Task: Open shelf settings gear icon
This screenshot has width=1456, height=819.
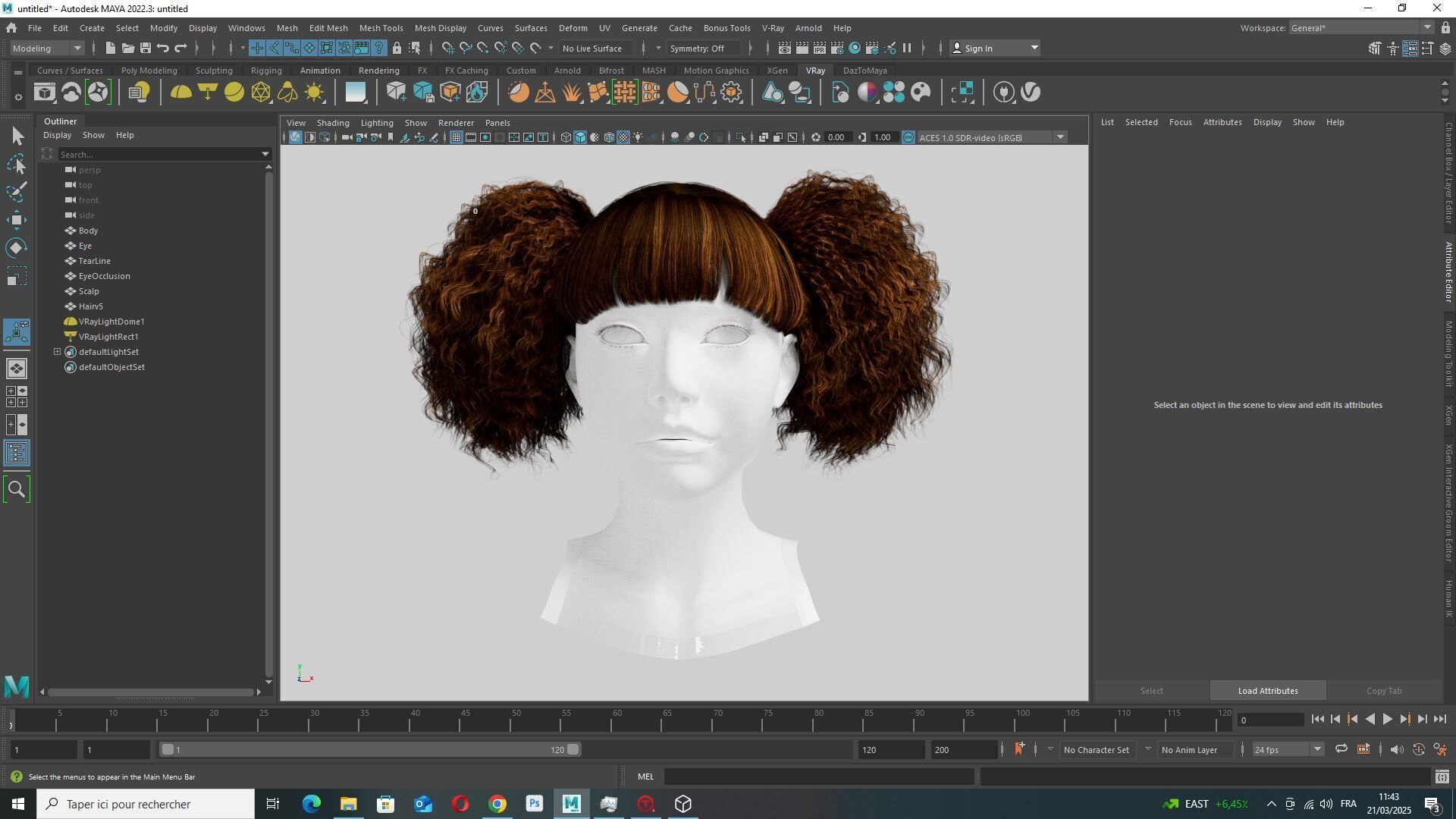Action: point(18,97)
